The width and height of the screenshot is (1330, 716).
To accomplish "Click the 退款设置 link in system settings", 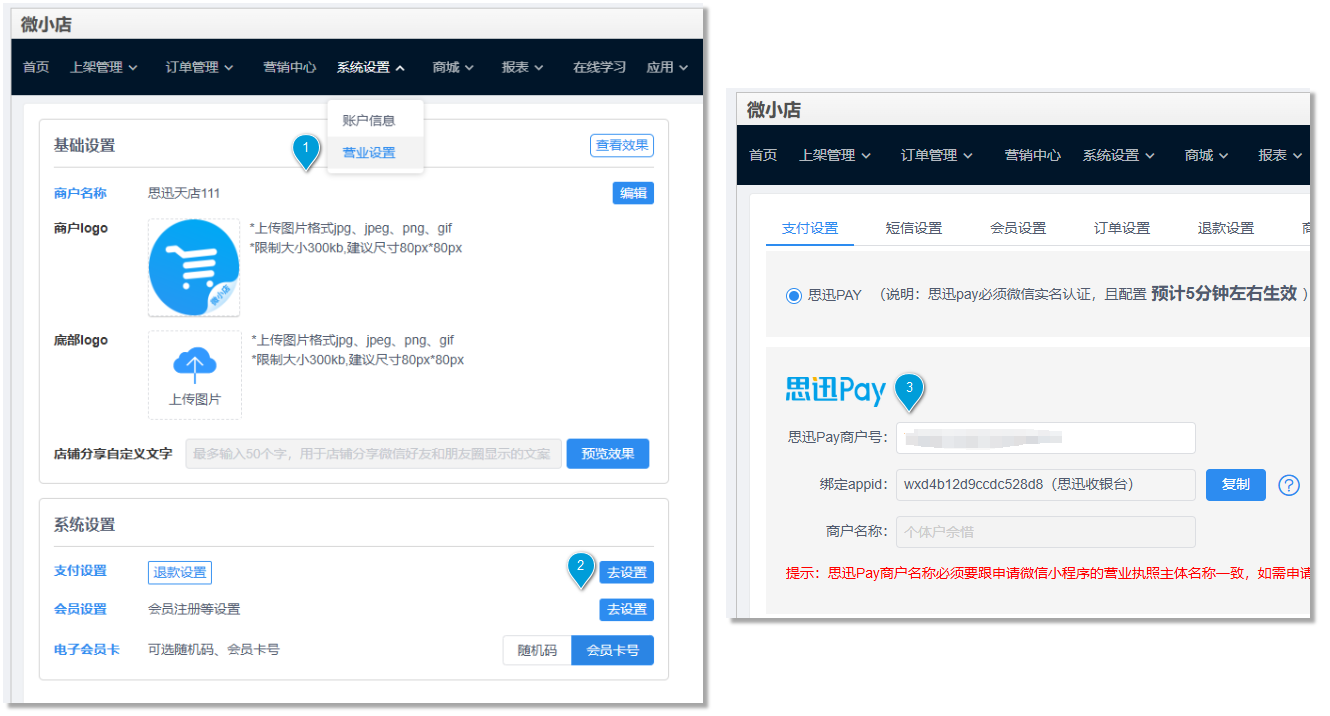I will pos(180,573).
